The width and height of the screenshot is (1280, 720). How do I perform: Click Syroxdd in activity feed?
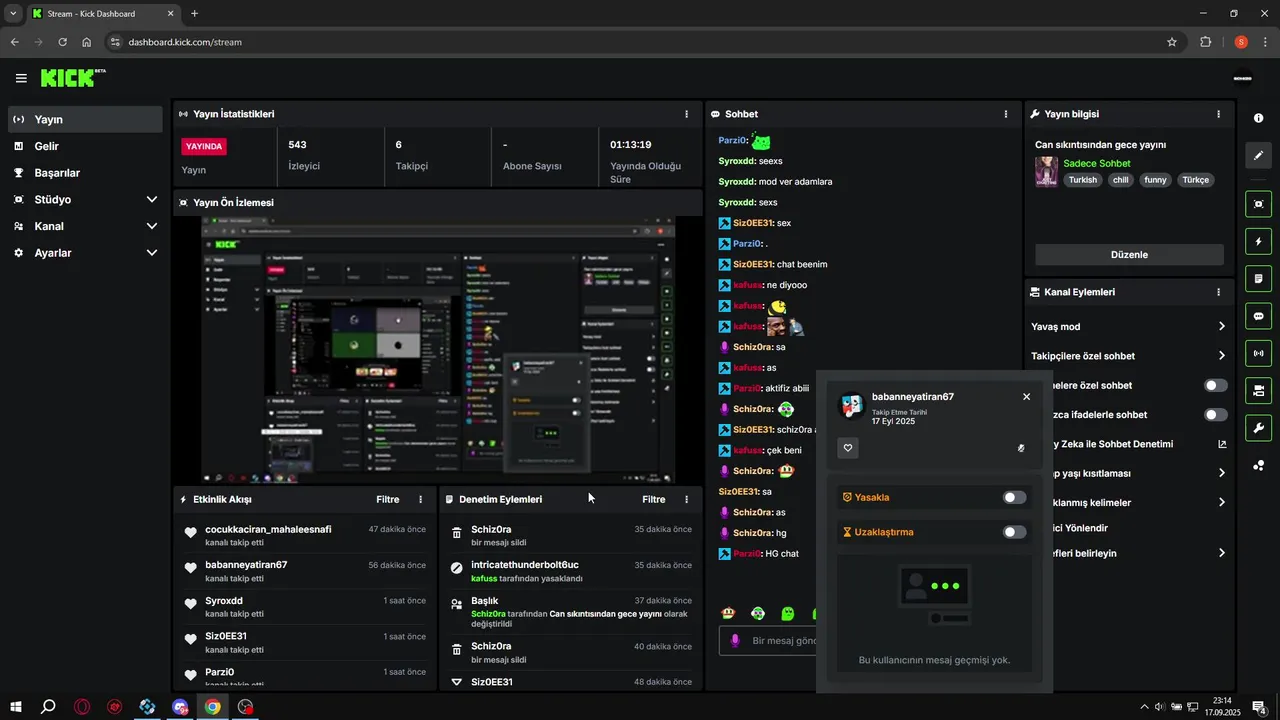[x=224, y=601]
